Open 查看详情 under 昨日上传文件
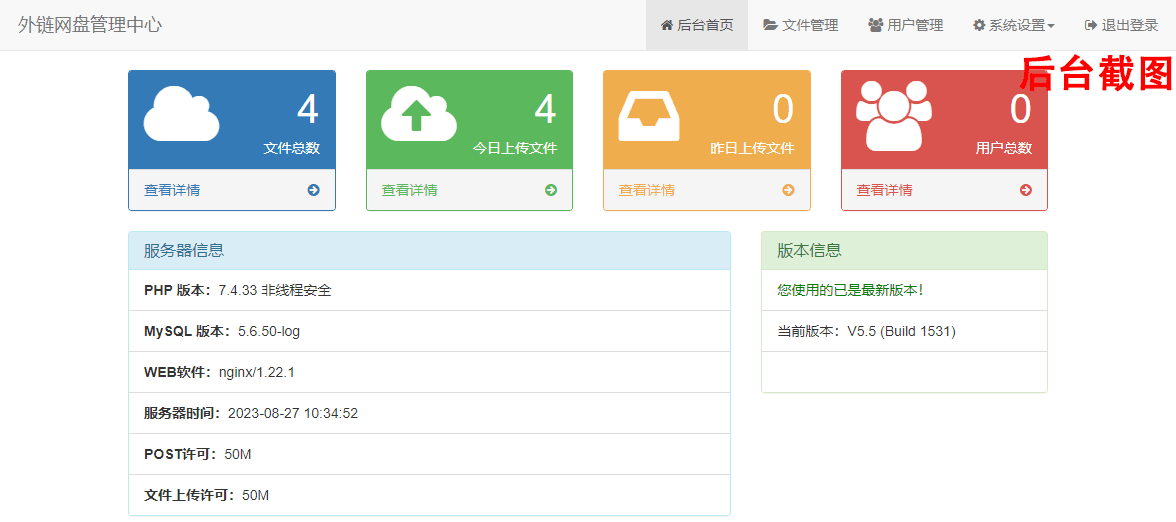This screenshot has height=522, width=1176. (x=646, y=190)
